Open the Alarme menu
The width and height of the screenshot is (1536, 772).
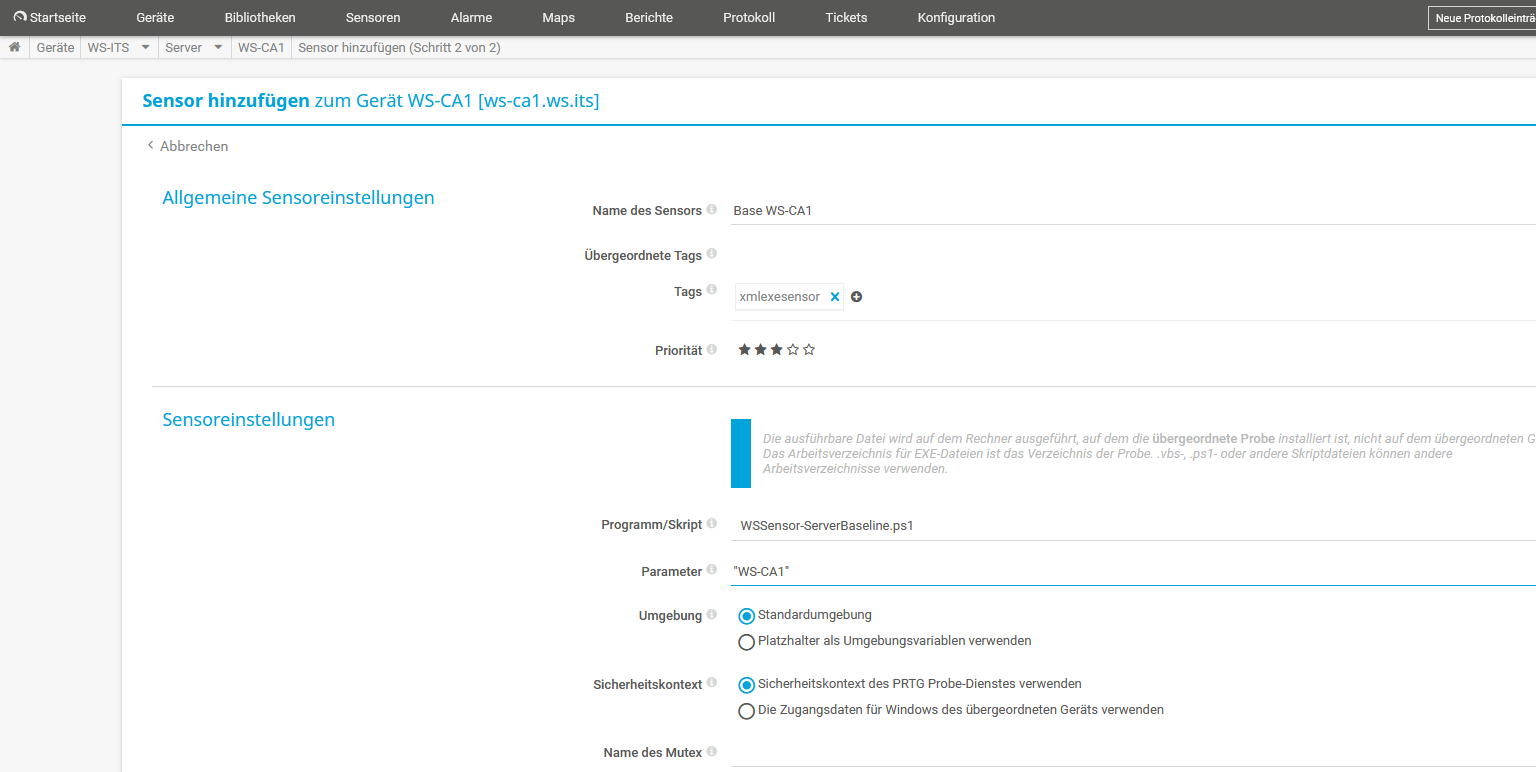[471, 18]
